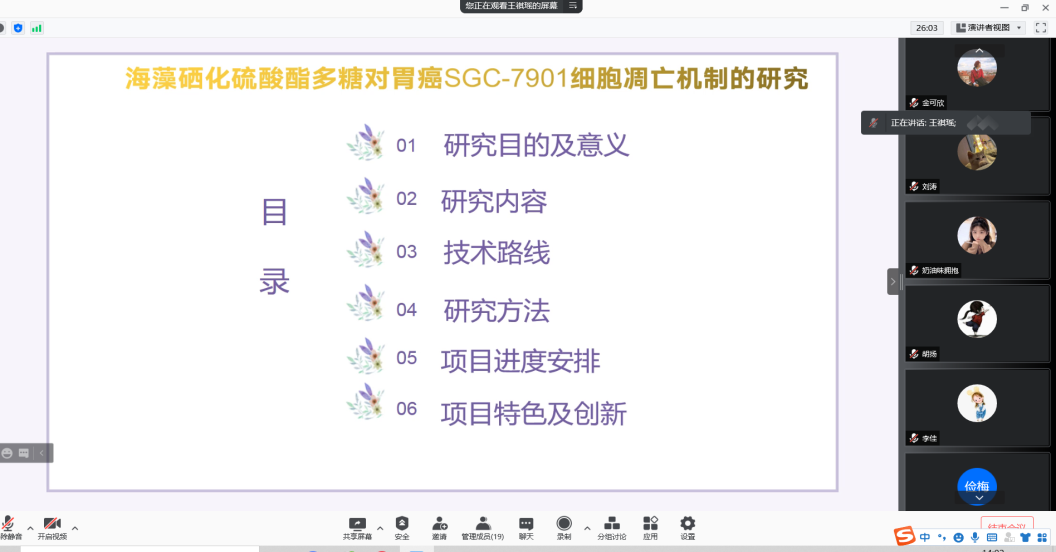1056x552 pixels.
Task: Open screen-viewing options menu at top
Action: click(573, 6)
